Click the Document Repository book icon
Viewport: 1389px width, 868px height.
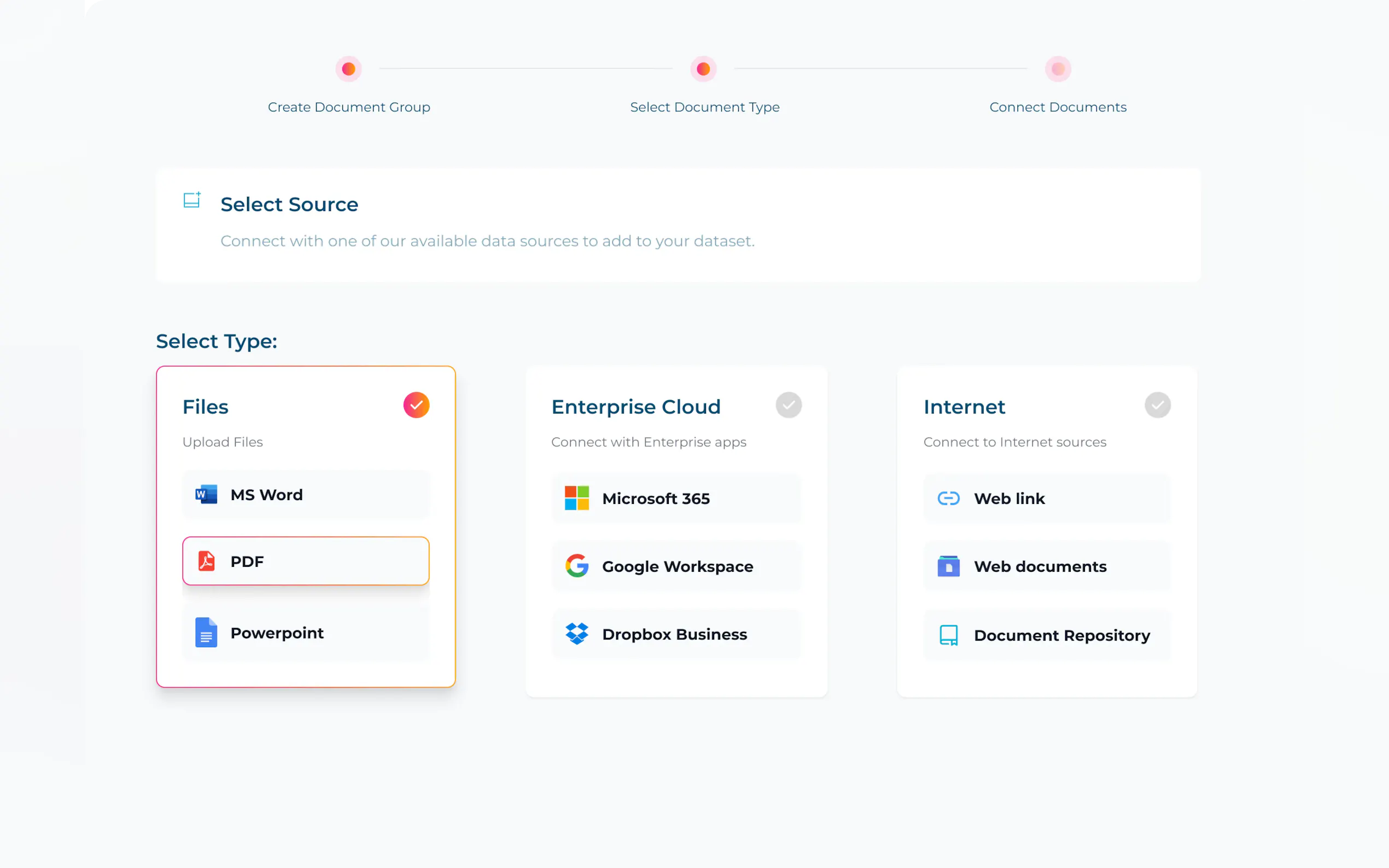click(948, 635)
